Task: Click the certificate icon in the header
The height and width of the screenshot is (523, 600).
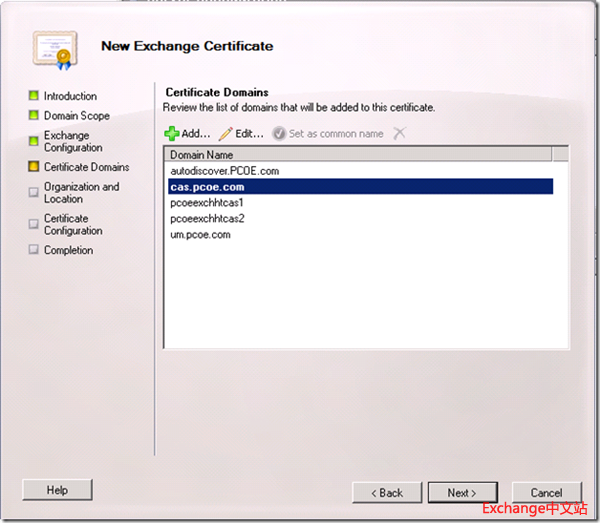Action: pyautogui.click(x=50, y=47)
